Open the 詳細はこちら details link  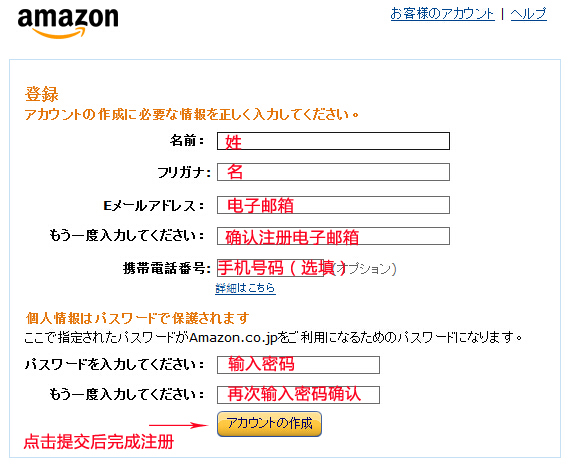245,288
